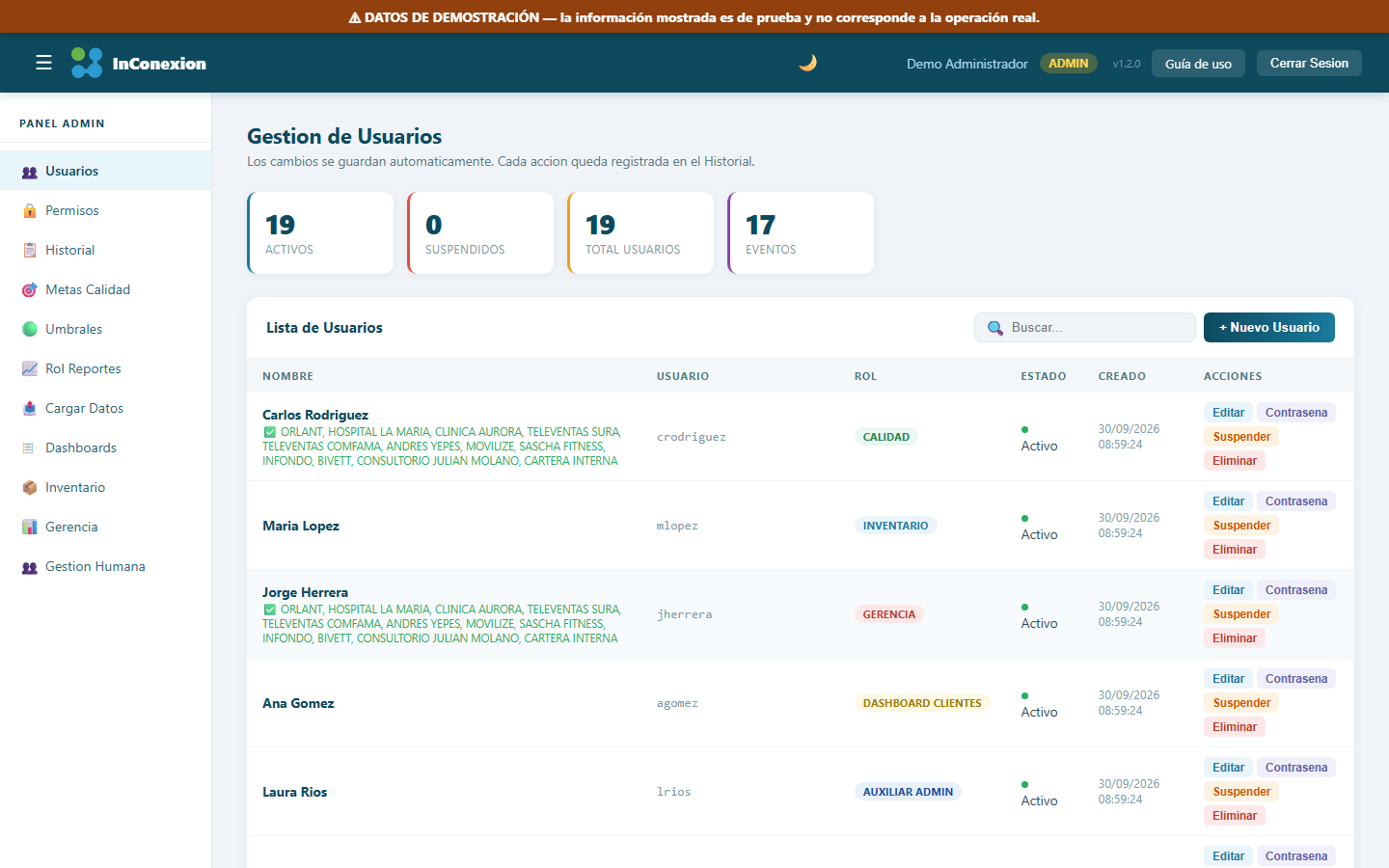Click the search magnifier icon

click(x=995, y=328)
